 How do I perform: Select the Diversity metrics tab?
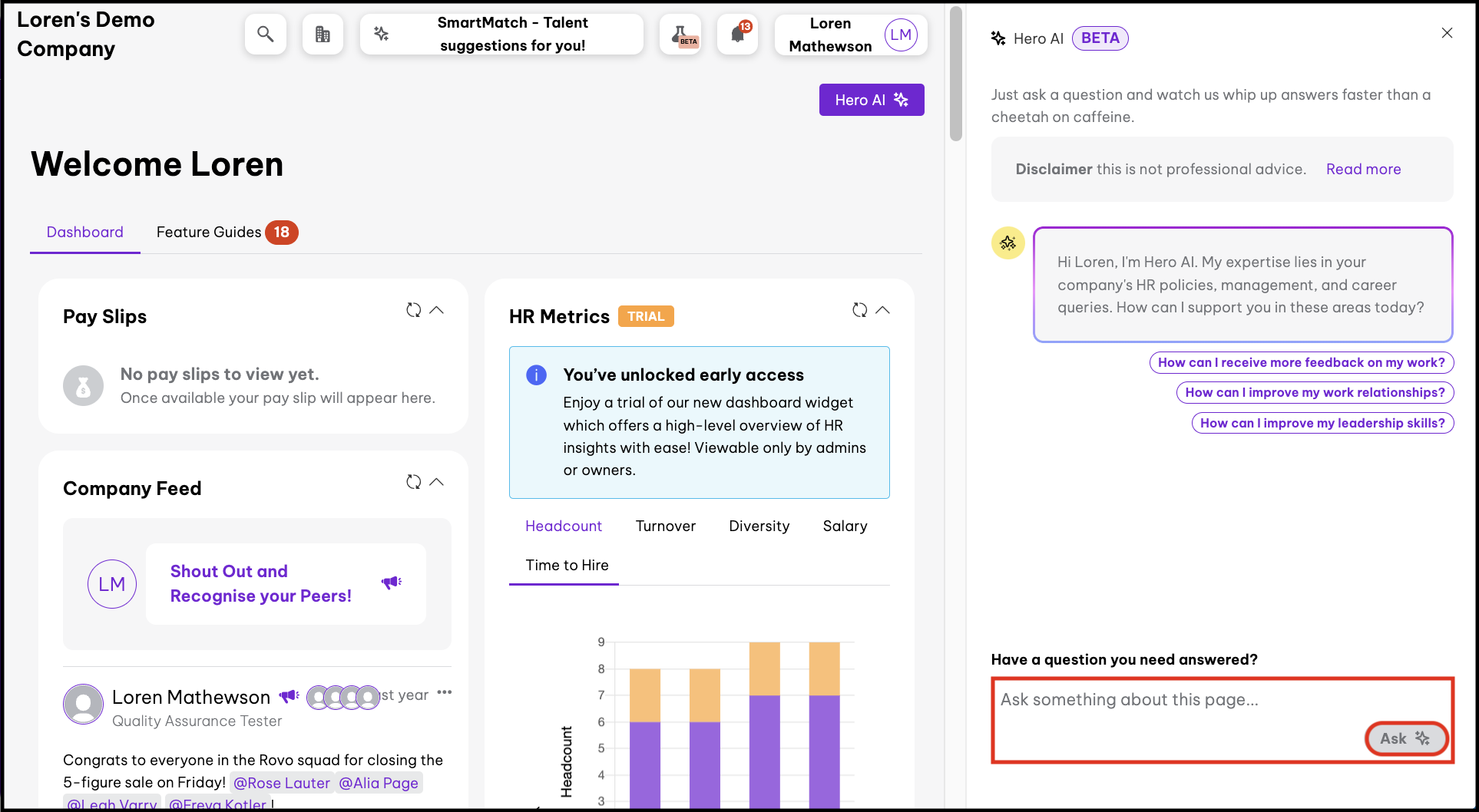click(759, 526)
